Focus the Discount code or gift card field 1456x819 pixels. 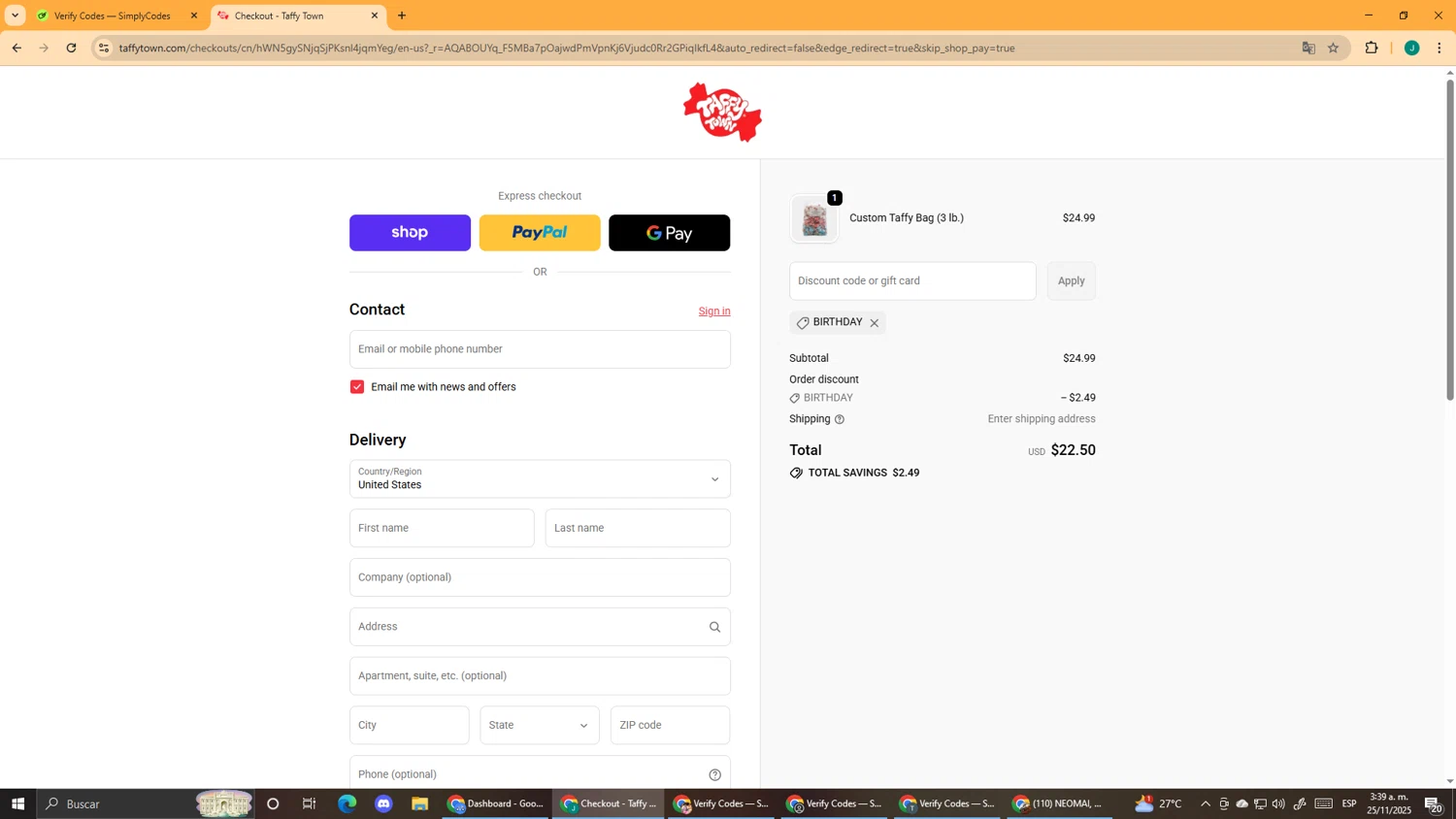click(x=912, y=281)
